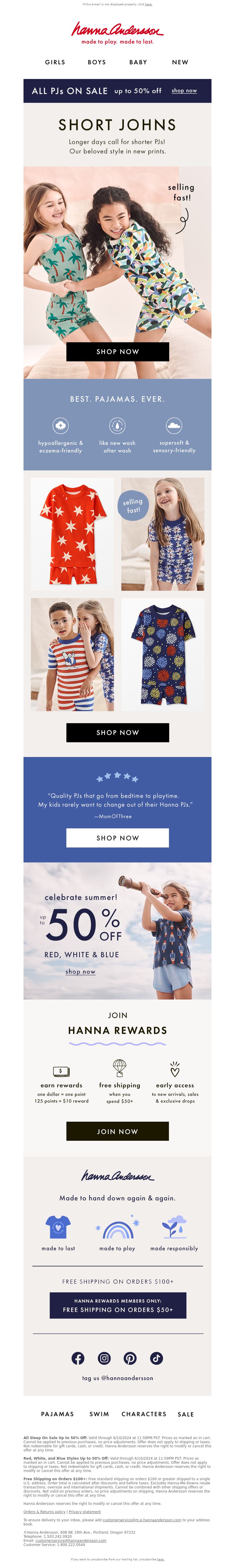
Task: Click the supersoft cloud icon
Action: [174, 425]
